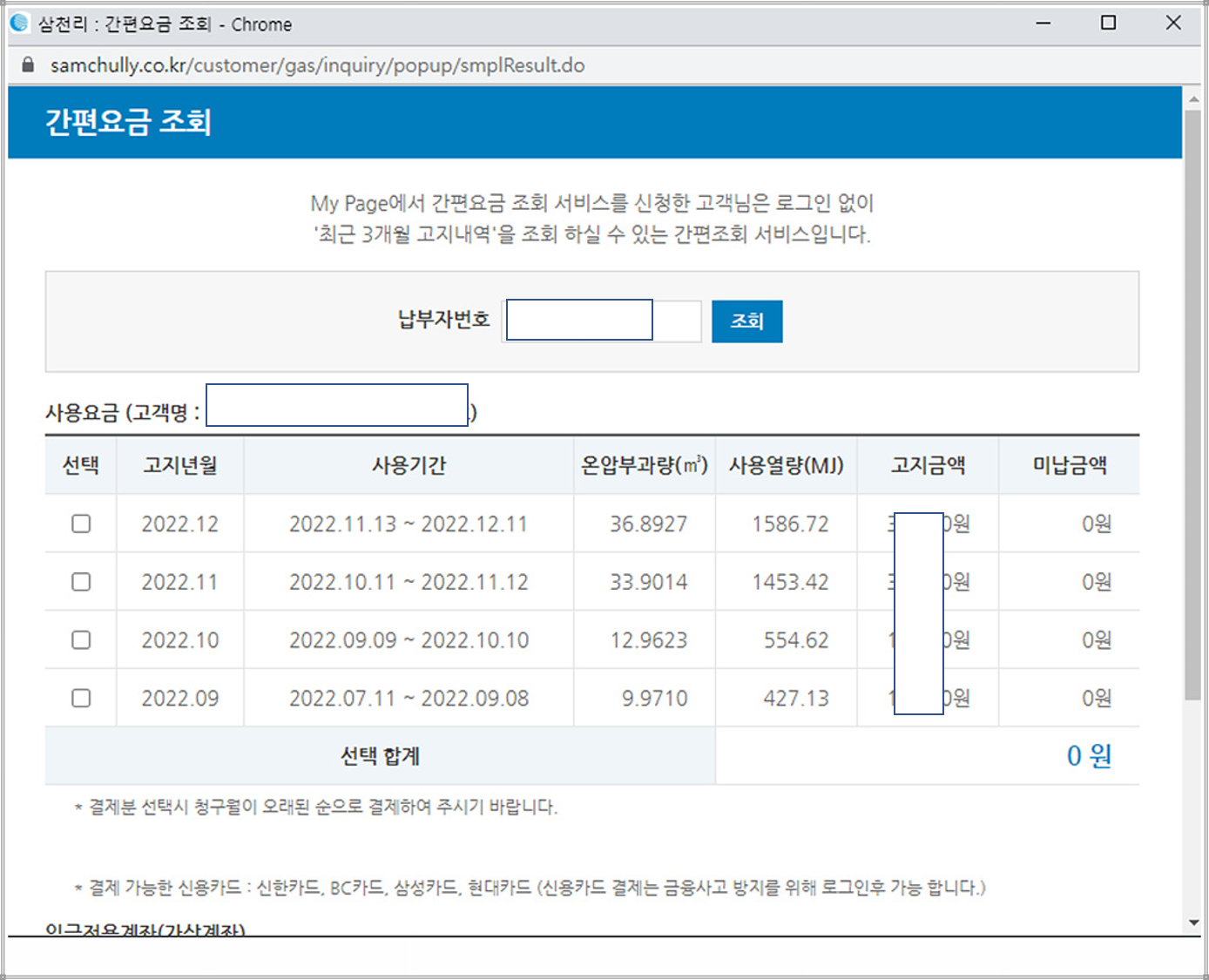Image resolution: width=1209 pixels, height=980 pixels.
Task: Click the heat value 1586.72
Action: [x=790, y=524]
